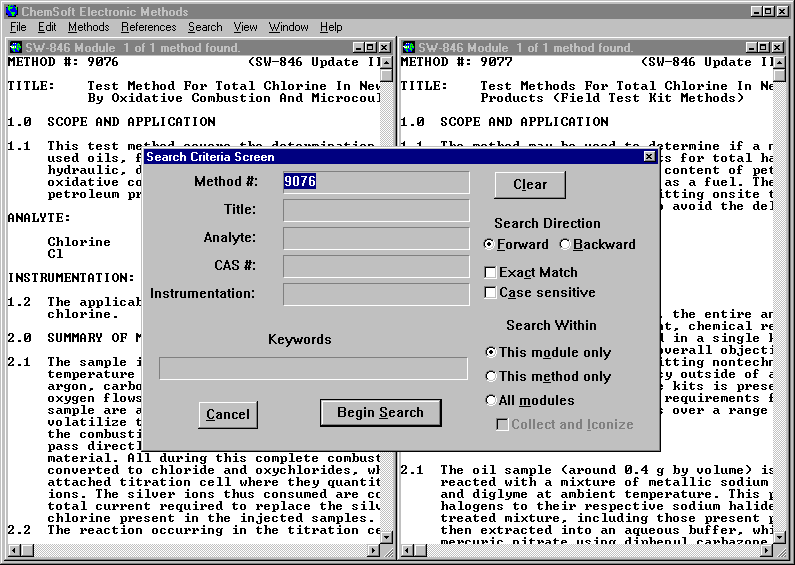Open the Methods menu
The image size is (795, 565).
89,27
